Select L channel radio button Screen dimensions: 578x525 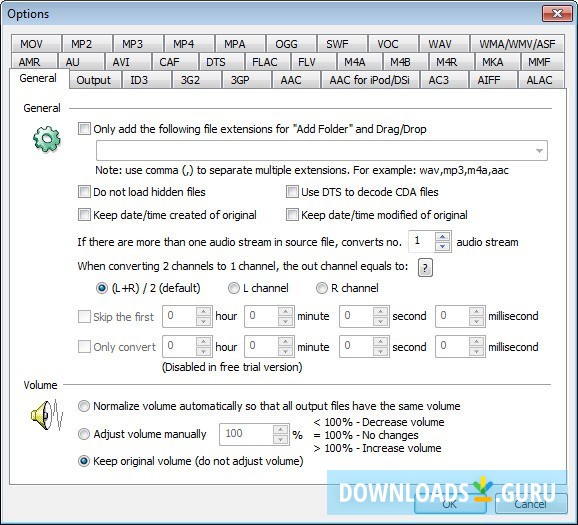pos(234,288)
